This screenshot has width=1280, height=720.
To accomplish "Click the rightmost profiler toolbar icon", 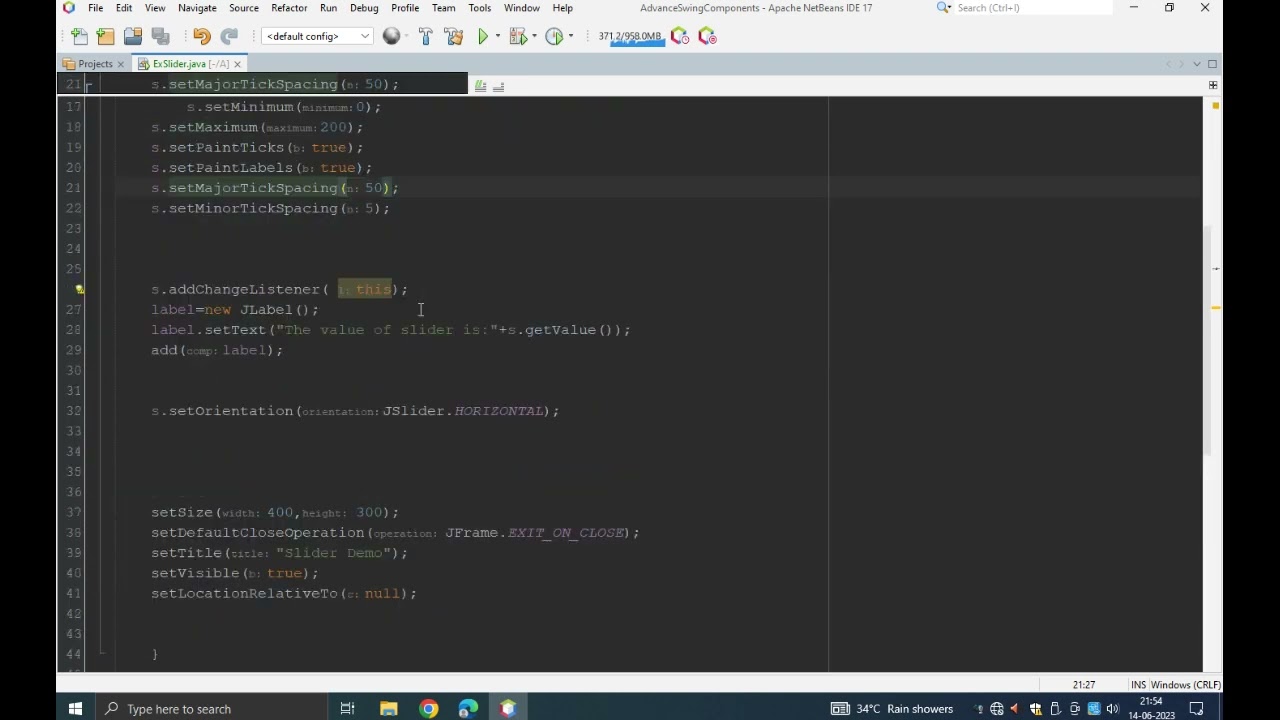I will pos(707,36).
